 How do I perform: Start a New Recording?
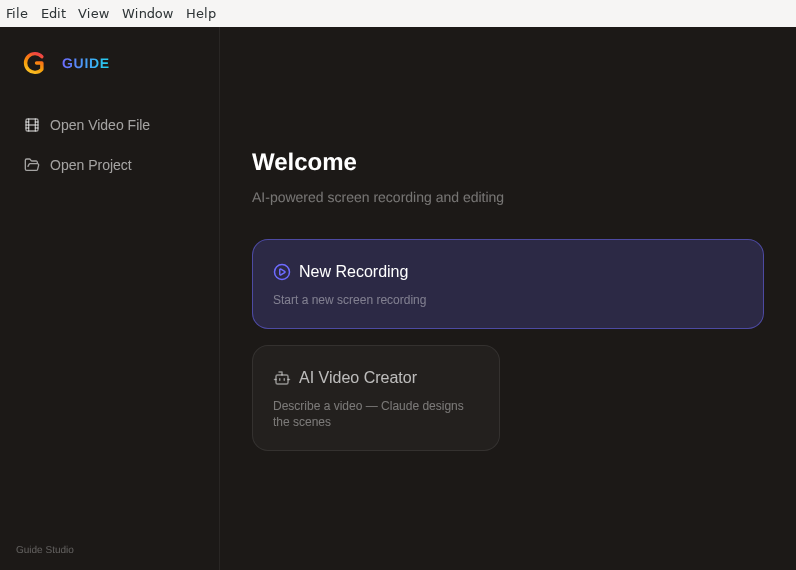[x=508, y=284]
